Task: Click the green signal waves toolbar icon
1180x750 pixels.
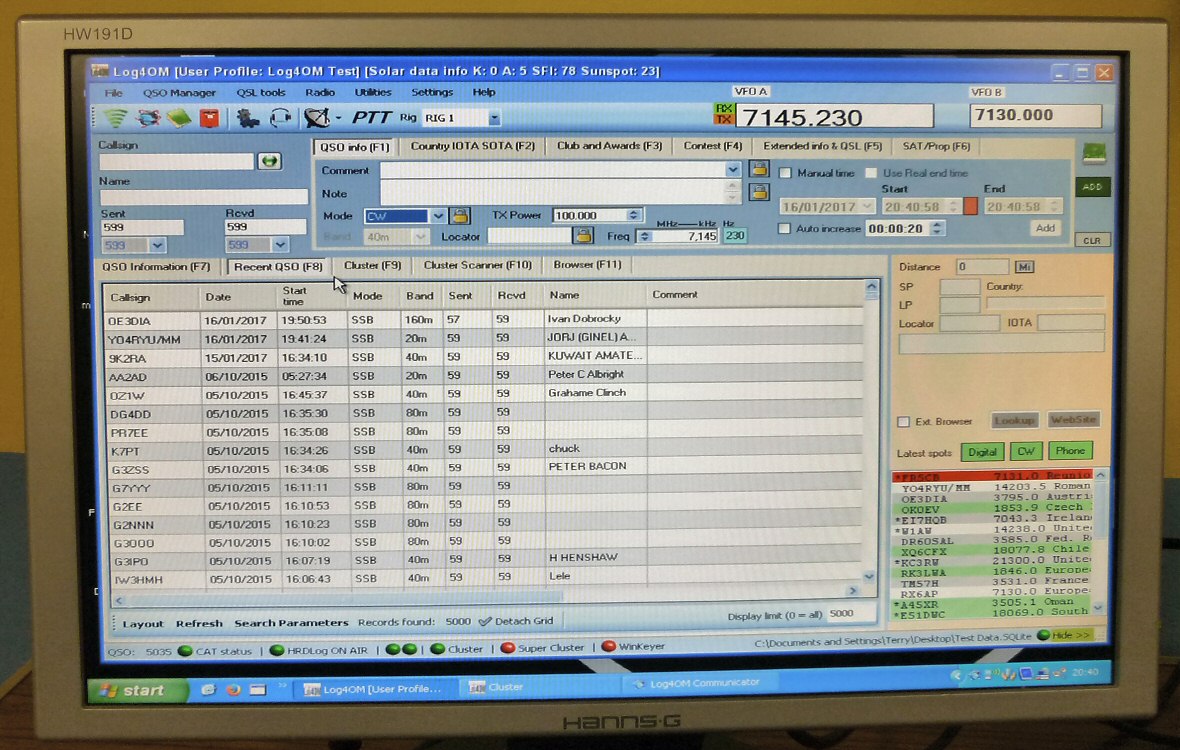Action: [116, 117]
